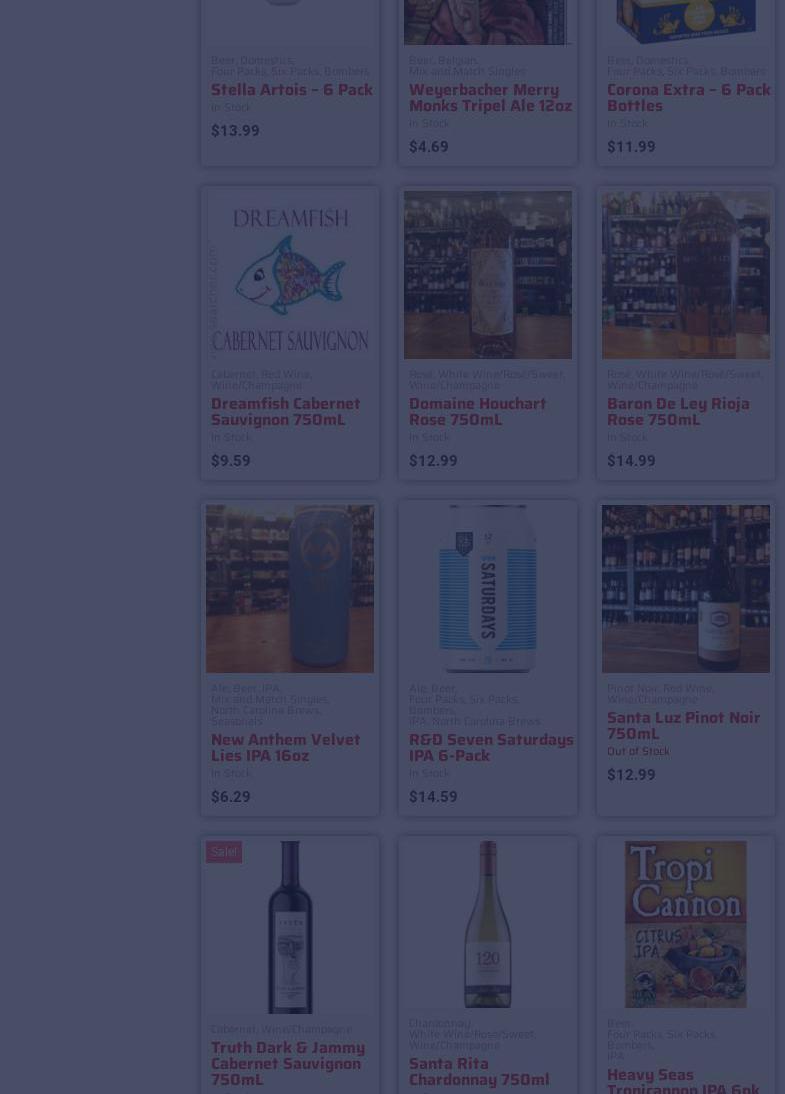785x1094 pixels.
Task: Open Baron De Ley Rioja Rose title
Action: (x=678, y=412)
